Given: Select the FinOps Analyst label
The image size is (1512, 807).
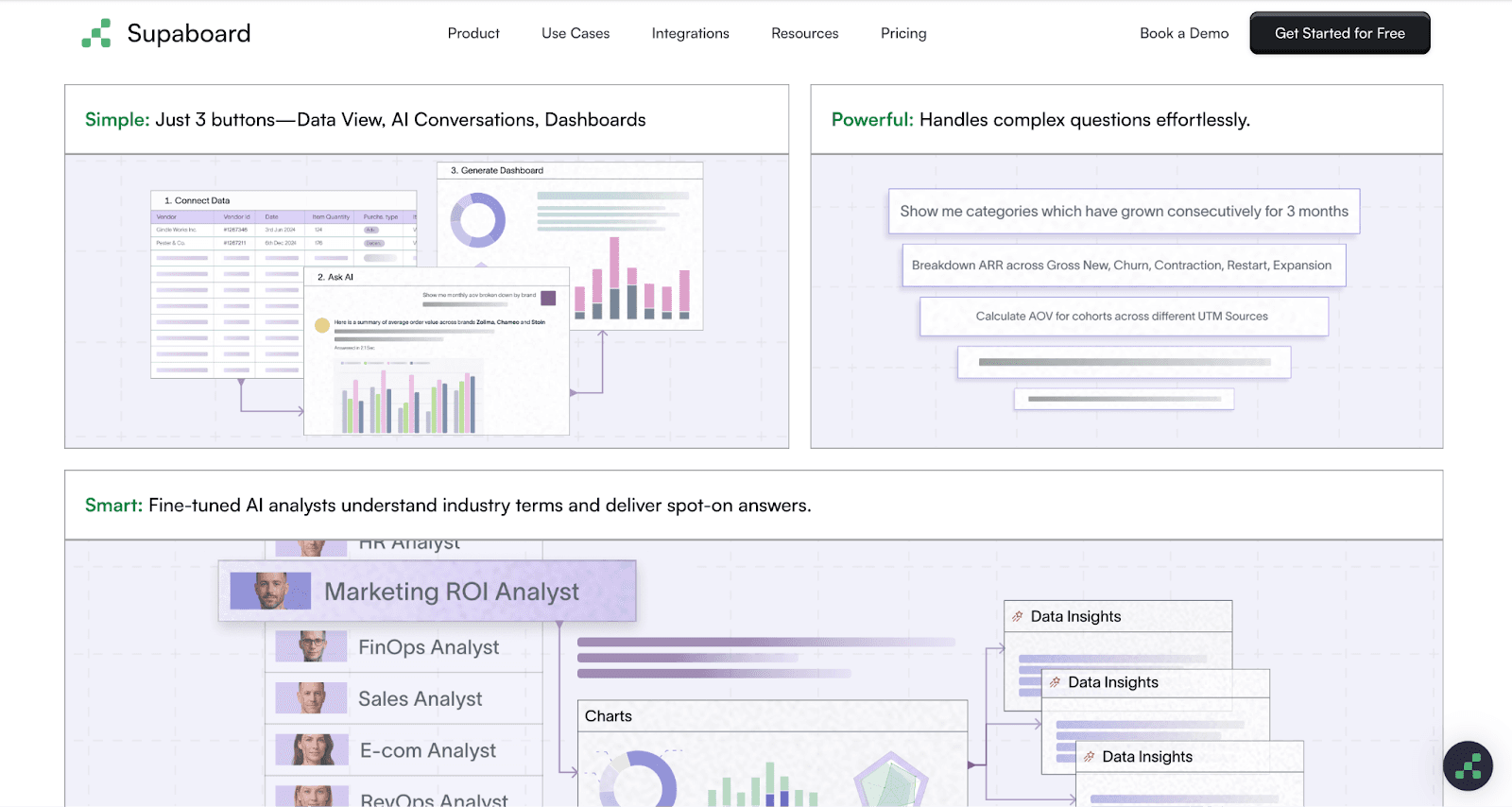Looking at the screenshot, I should pyautogui.click(x=429, y=647).
